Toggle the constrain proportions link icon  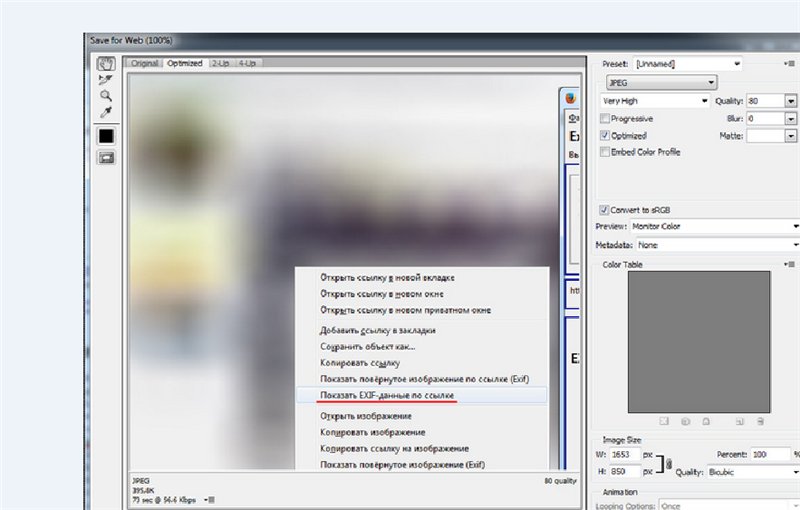669,464
